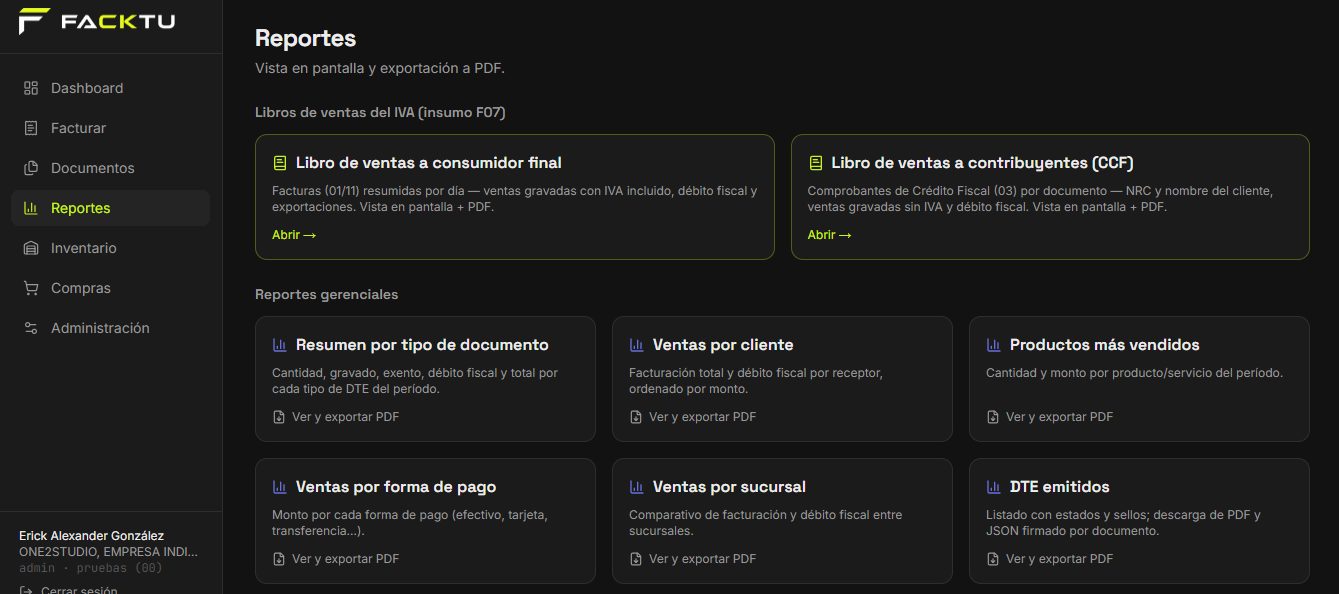Image resolution: width=1339 pixels, height=594 pixels.
Task: Click the Inventario warehouse icon
Action: (31, 248)
